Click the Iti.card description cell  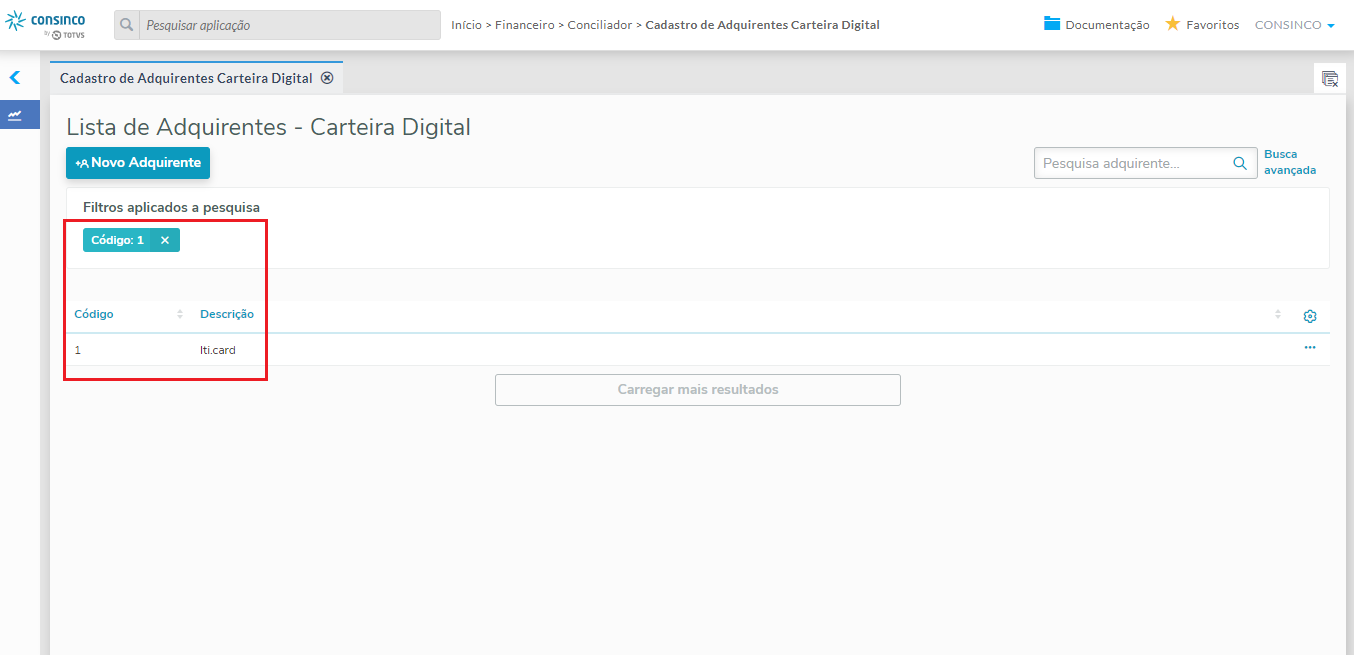pos(218,350)
